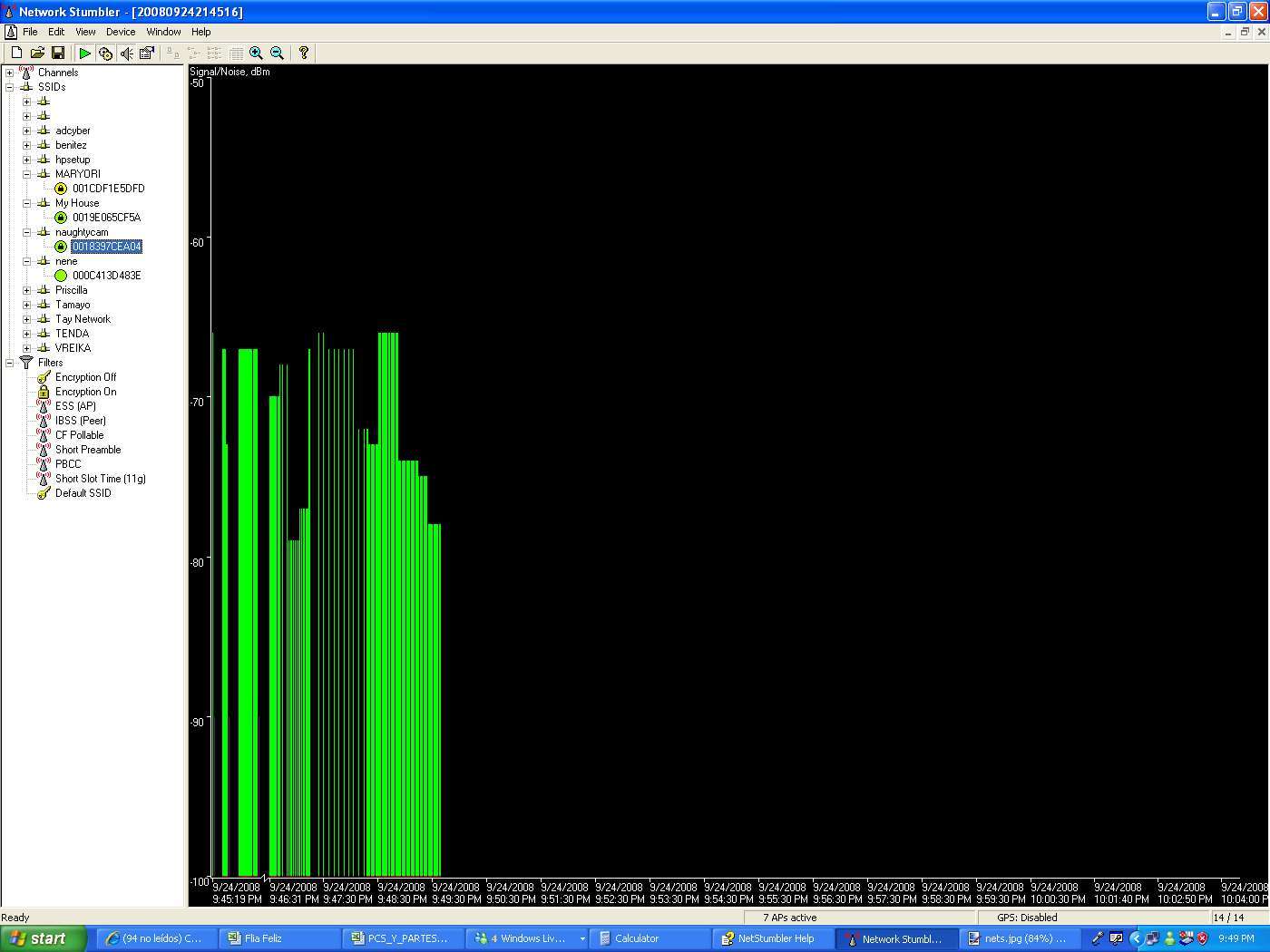Collapse the My House SSID node

[26, 203]
